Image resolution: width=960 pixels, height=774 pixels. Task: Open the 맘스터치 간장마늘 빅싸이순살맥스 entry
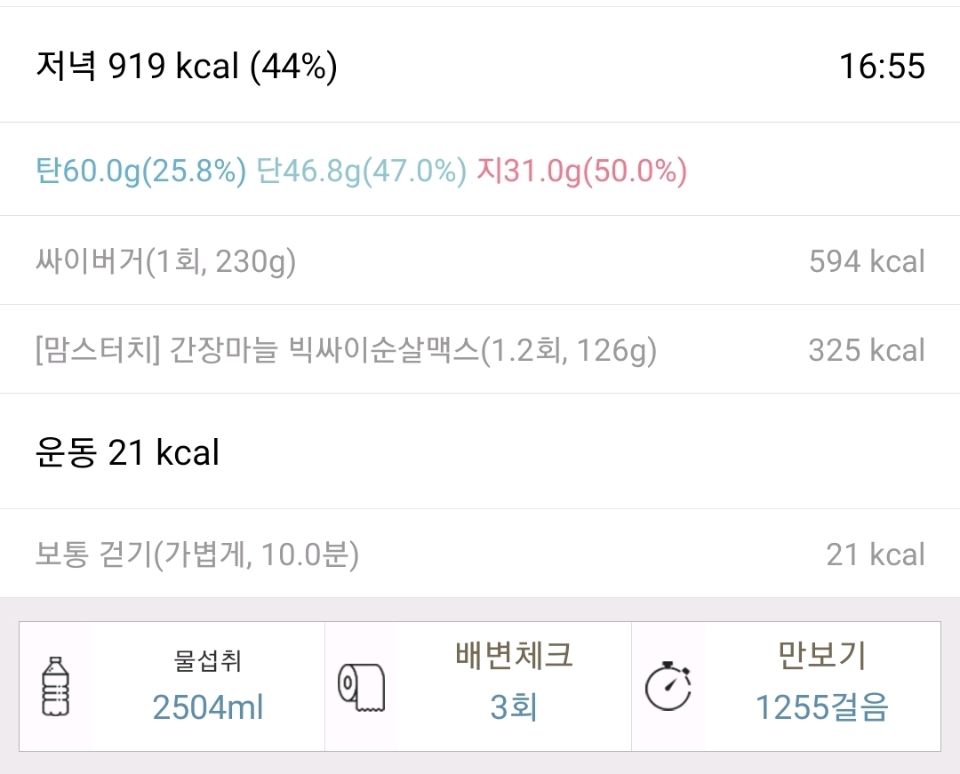click(x=480, y=349)
